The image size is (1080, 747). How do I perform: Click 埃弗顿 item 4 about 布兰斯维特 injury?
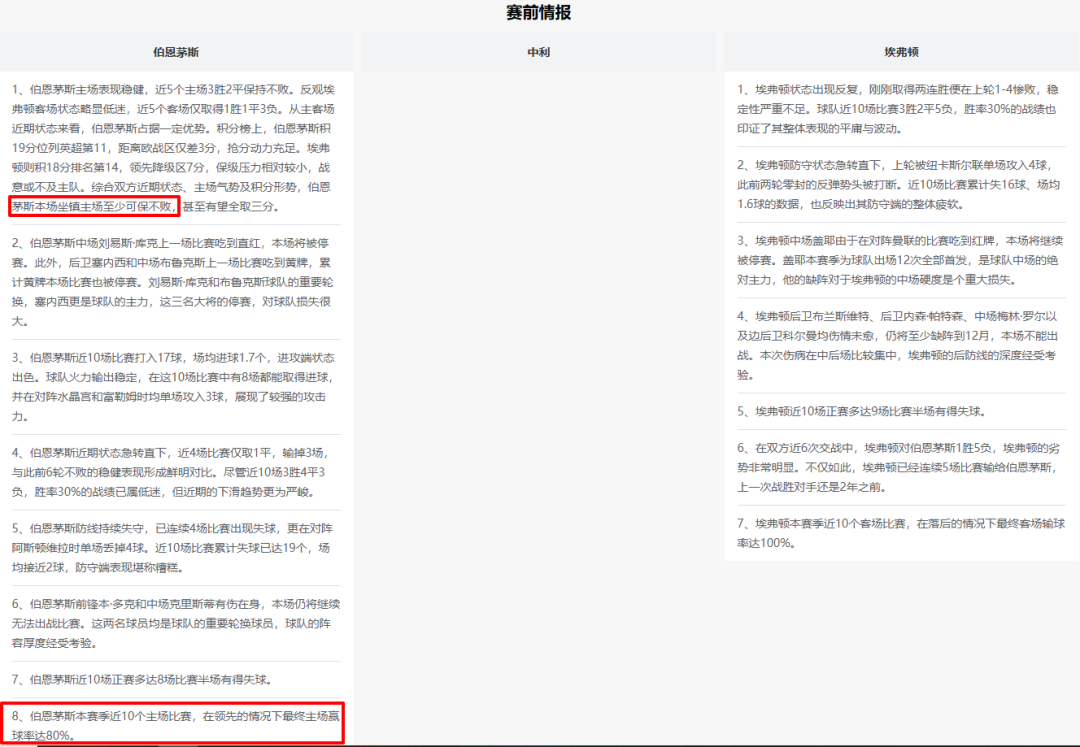click(901, 345)
